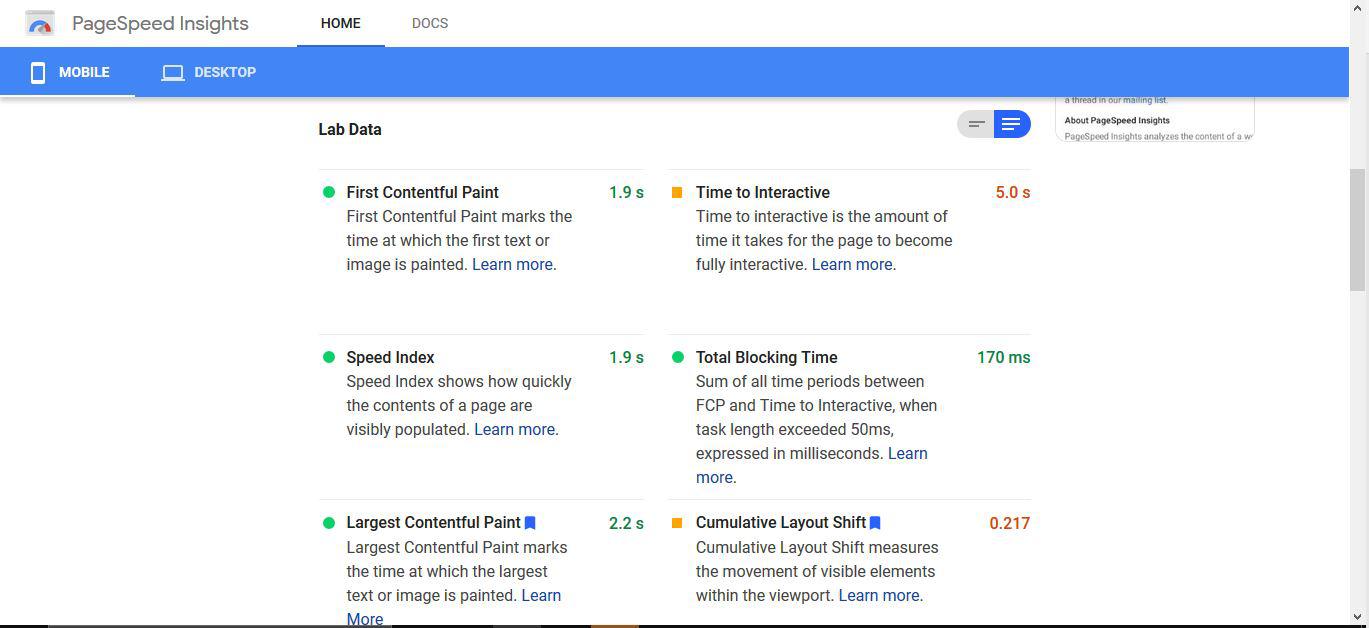Image resolution: width=1369 pixels, height=628 pixels.
Task: Click the First Contentful Paint metric title
Action: point(423,192)
